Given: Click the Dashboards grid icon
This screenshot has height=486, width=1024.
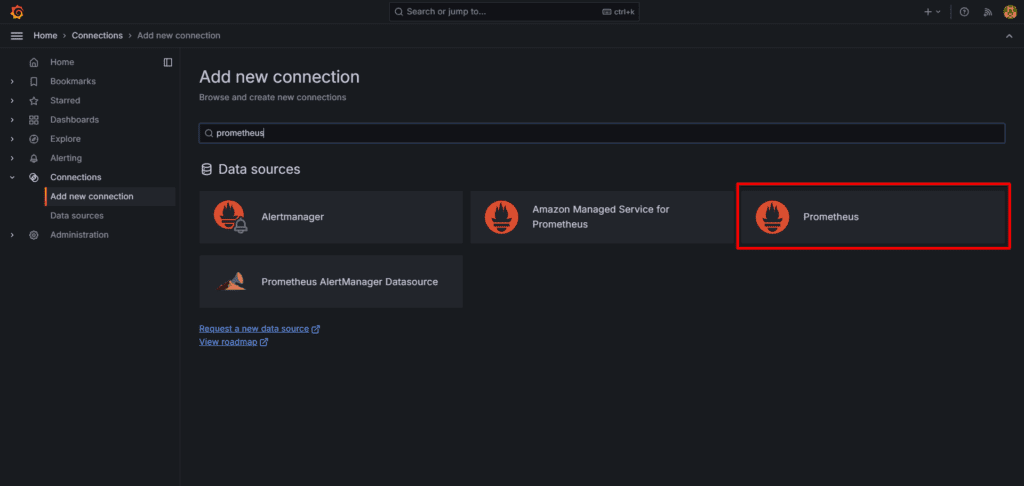Looking at the screenshot, I should (34, 120).
